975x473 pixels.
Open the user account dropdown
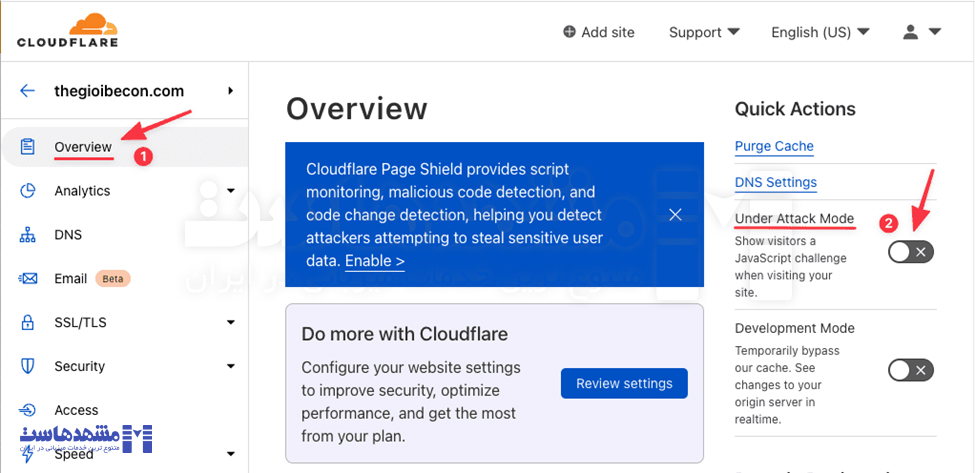(921, 32)
